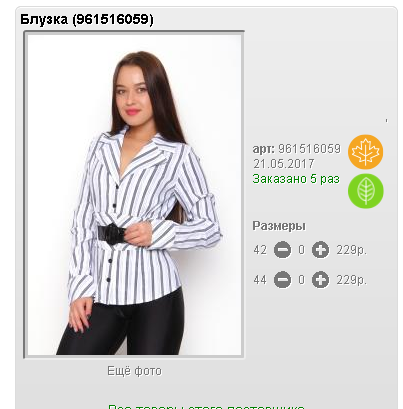Decrease quantity for size 44
This screenshot has height=409, width=403.
click(282, 280)
